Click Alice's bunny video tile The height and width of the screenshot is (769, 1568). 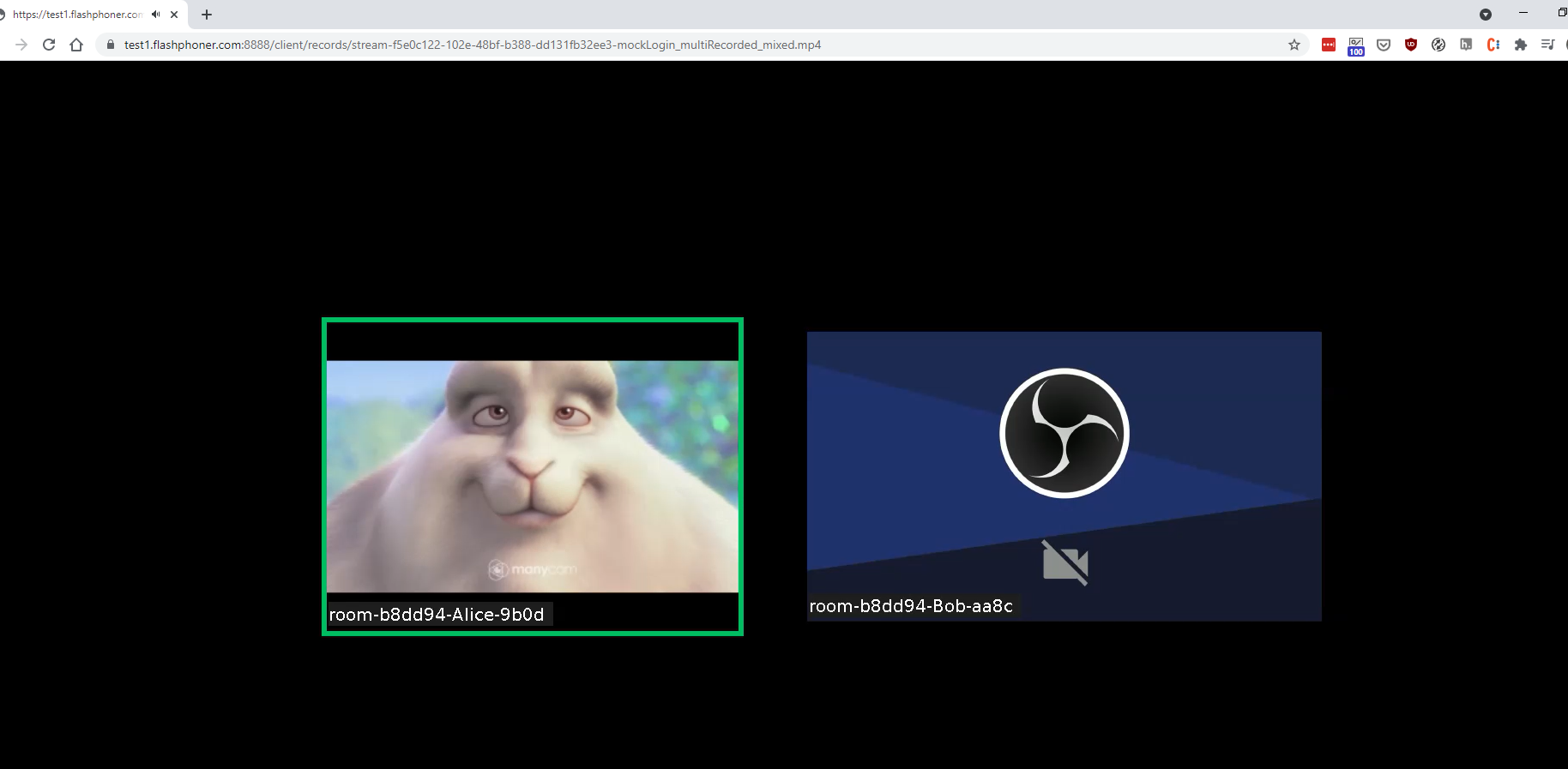pyautogui.click(x=532, y=476)
